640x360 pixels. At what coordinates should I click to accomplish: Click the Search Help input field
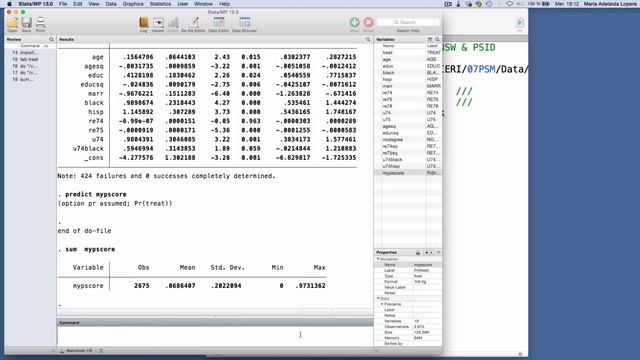(x=408, y=22)
